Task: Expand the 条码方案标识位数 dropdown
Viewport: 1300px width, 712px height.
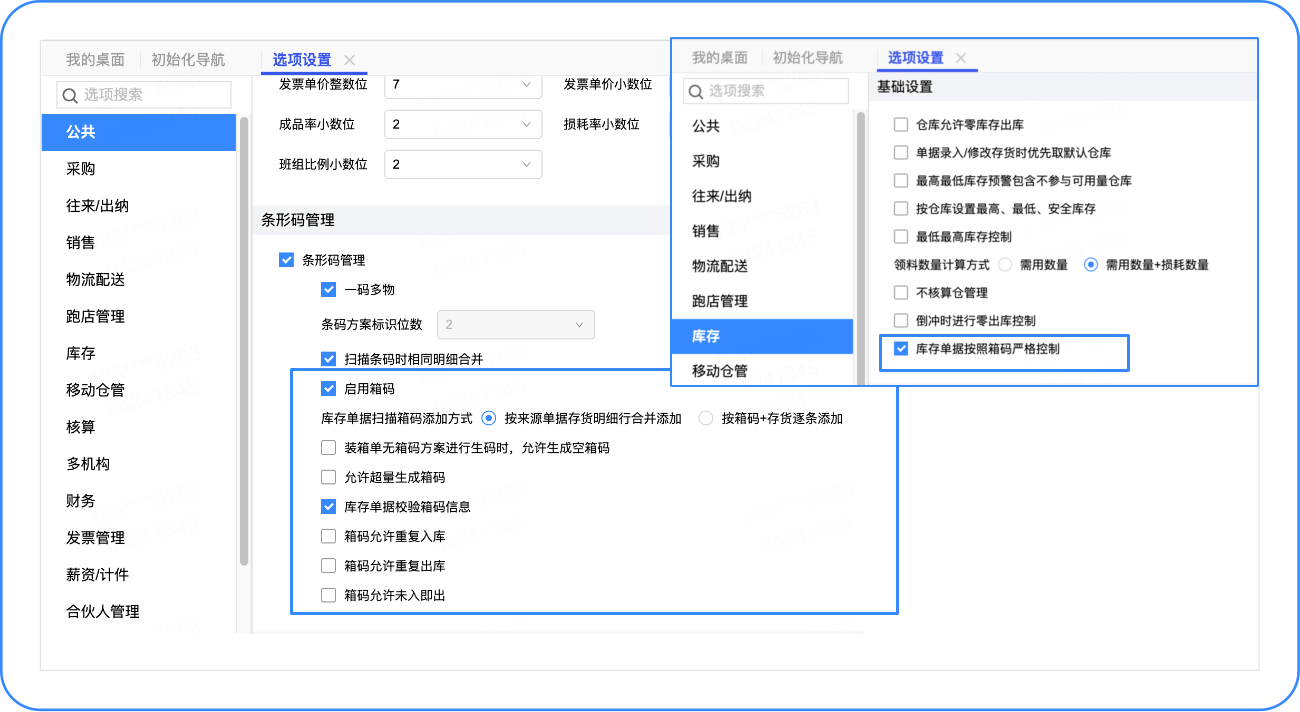Action: click(515, 325)
